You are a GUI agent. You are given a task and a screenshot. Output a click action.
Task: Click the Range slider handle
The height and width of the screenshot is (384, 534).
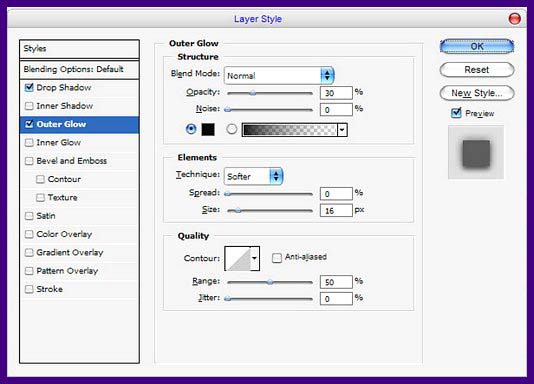click(270, 282)
